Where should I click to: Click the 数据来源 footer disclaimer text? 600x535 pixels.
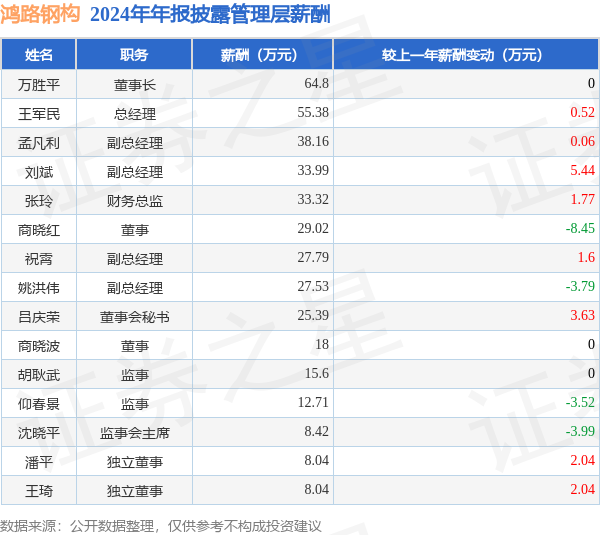[161, 526]
